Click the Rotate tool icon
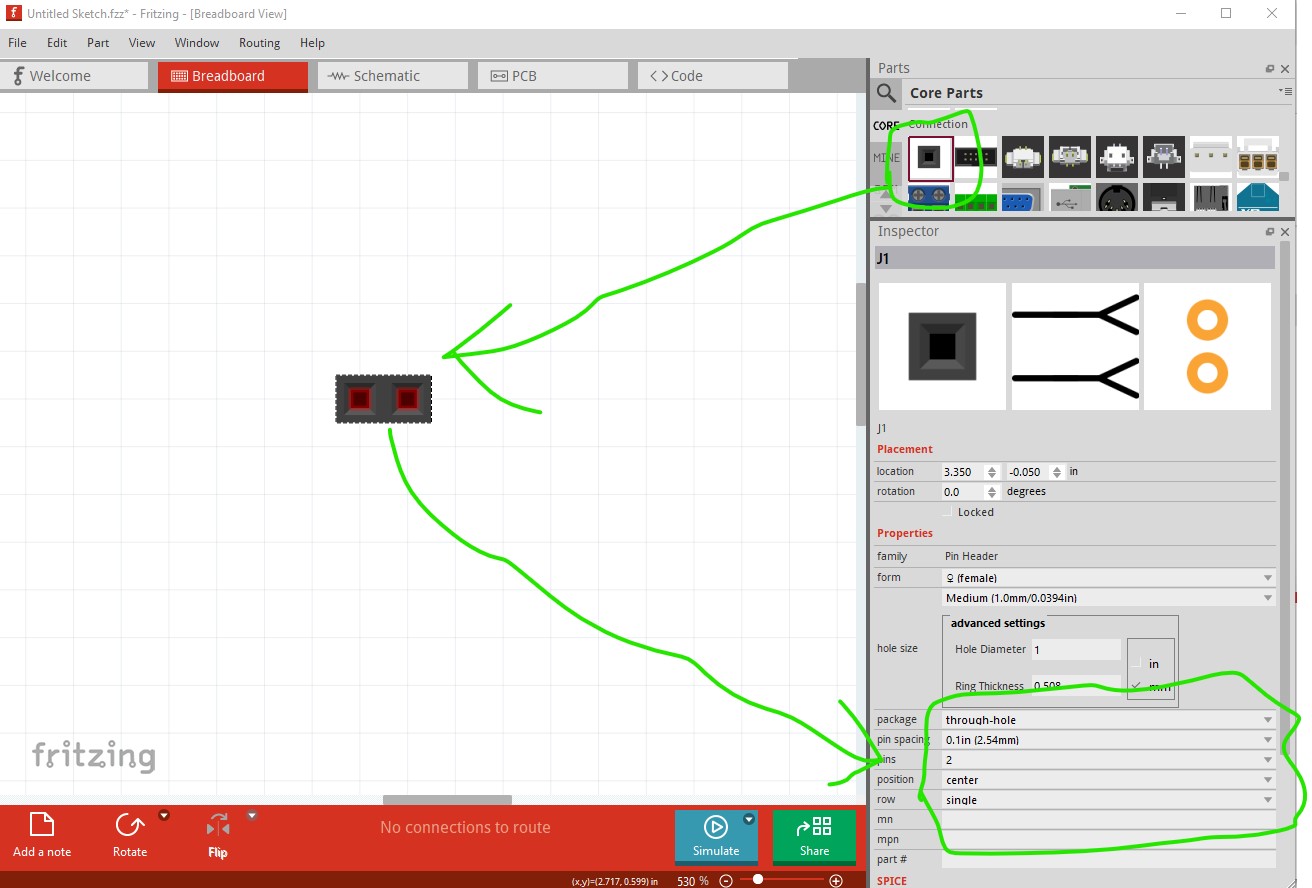Viewport: 1312px width, 888px height. click(x=129, y=825)
